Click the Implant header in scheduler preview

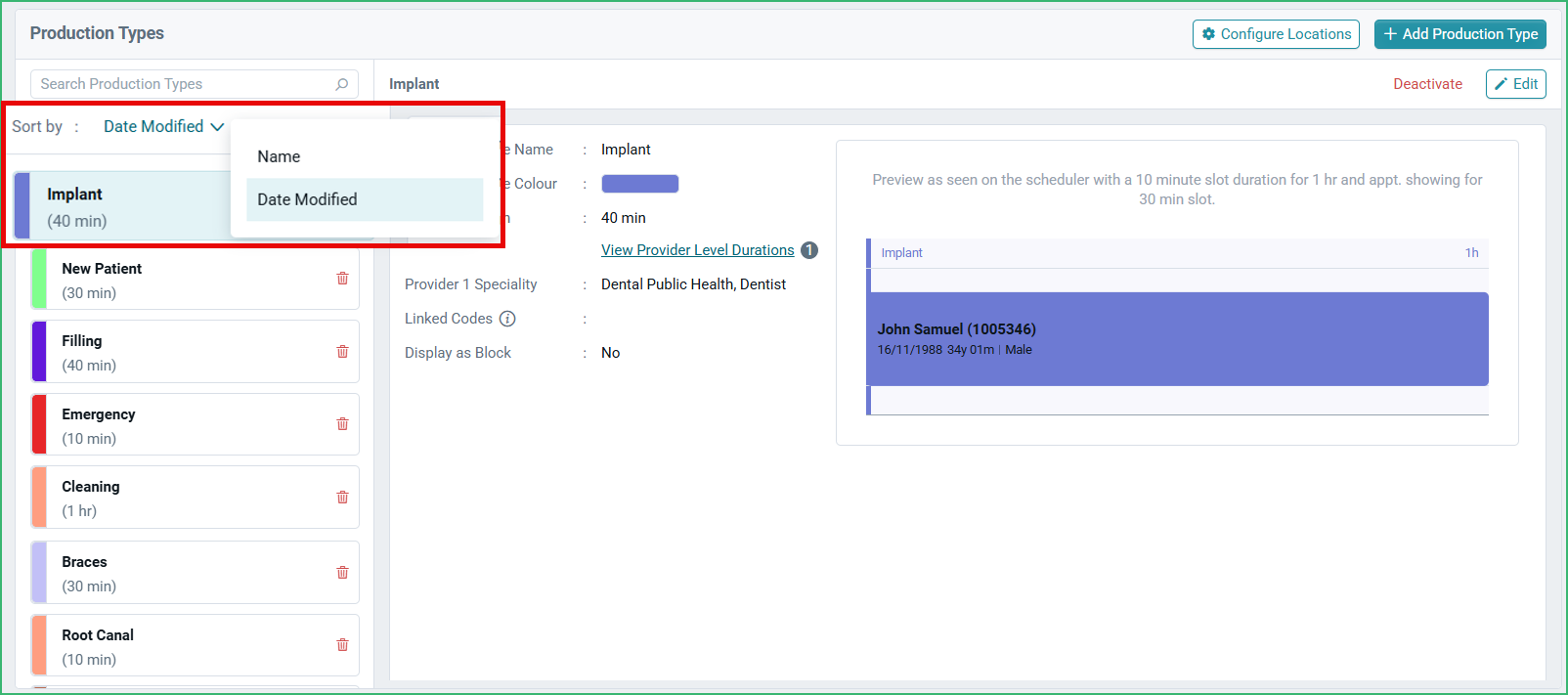tap(901, 253)
